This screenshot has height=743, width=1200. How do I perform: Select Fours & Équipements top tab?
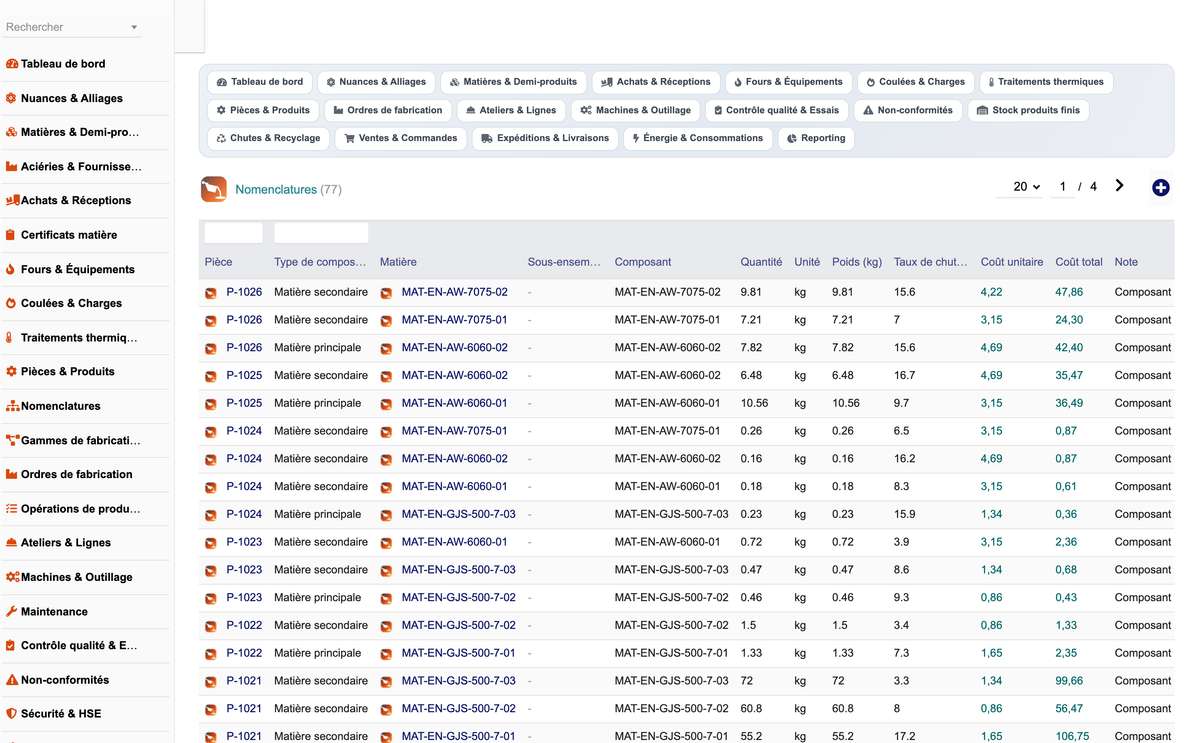point(788,82)
